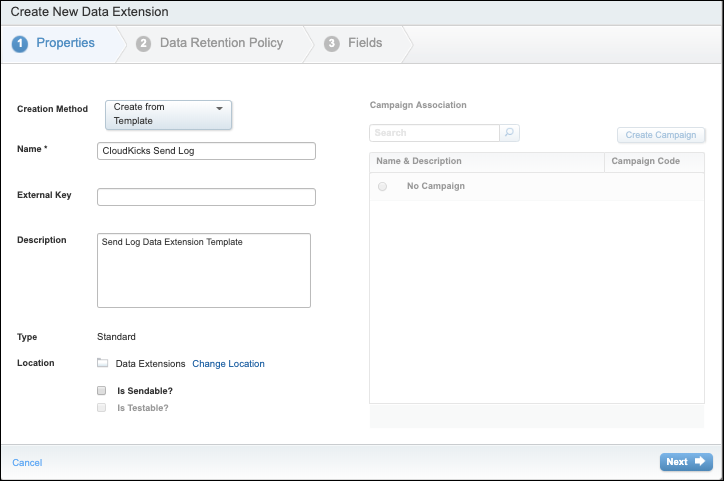Click the campaign Search box
724x481 pixels.
click(x=434, y=132)
